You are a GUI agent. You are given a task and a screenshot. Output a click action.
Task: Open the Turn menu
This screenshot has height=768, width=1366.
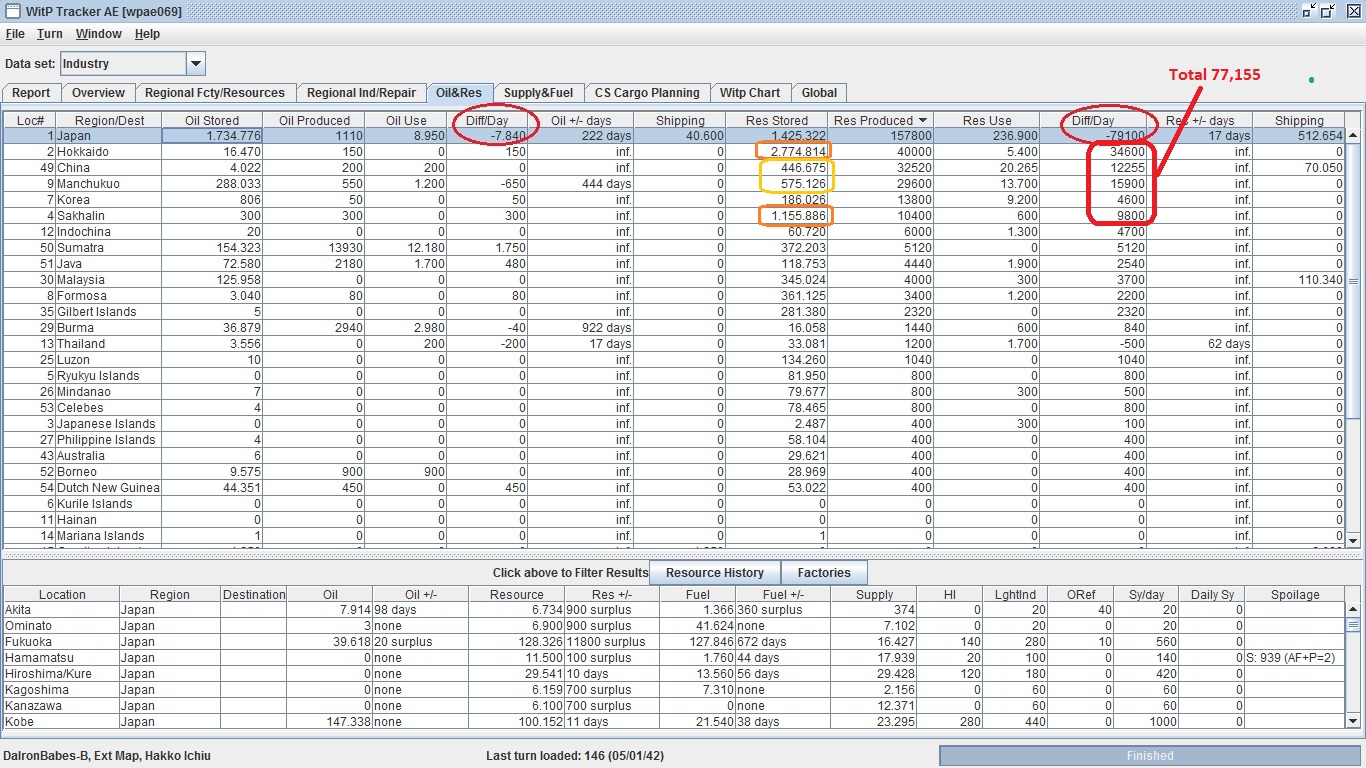pyautogui.click(x=50, y=34)
